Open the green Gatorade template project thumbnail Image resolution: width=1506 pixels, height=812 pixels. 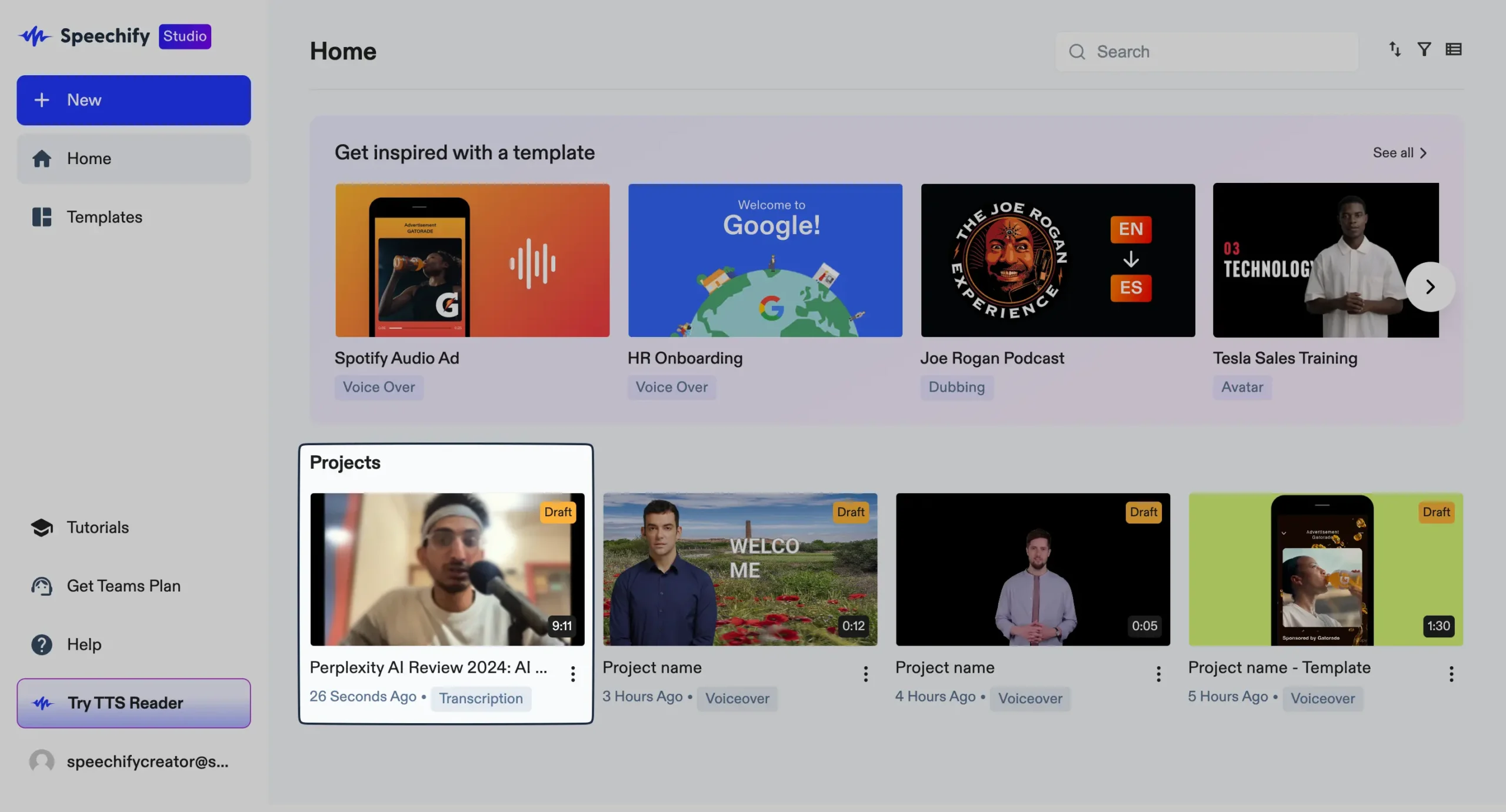(x=1325, y=569)
